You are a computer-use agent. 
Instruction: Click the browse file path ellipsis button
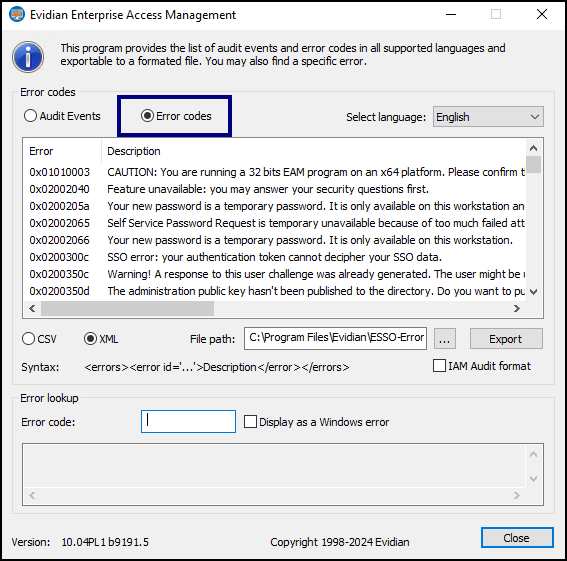(x=444, y=339)
